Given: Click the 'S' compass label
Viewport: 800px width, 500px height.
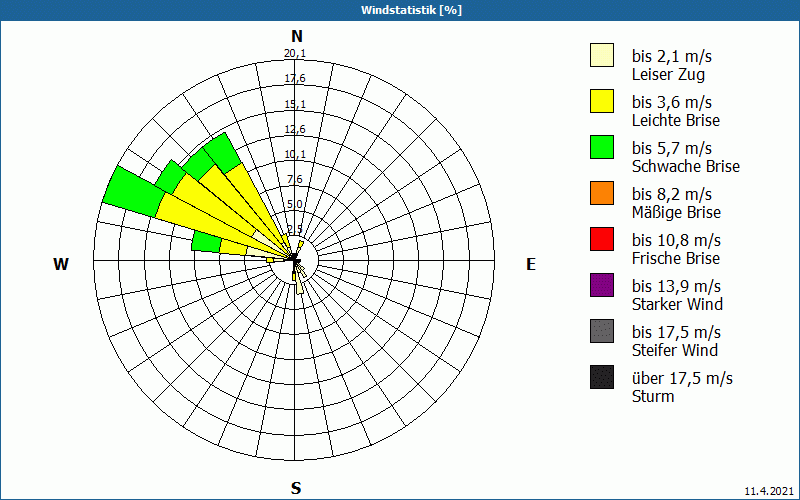Looking at the screenshot, I should coord(296,488).
